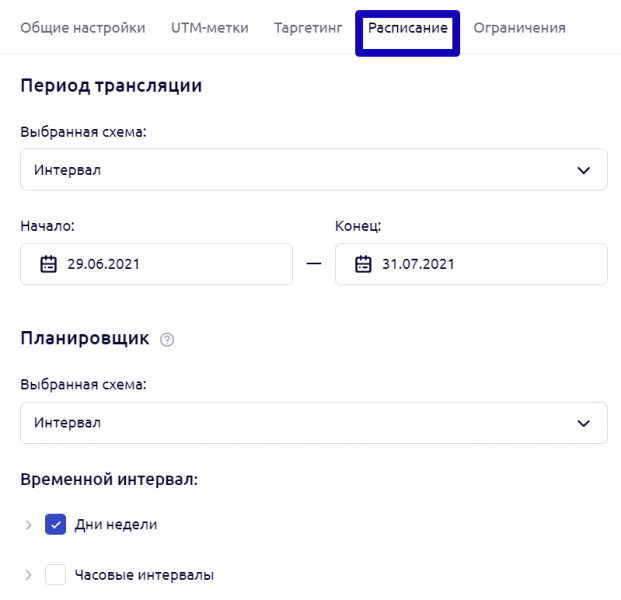The width and height of the screenshot is (621, 600).
Task: Open the help icon beside Планировщик
Action: (167, 340)
